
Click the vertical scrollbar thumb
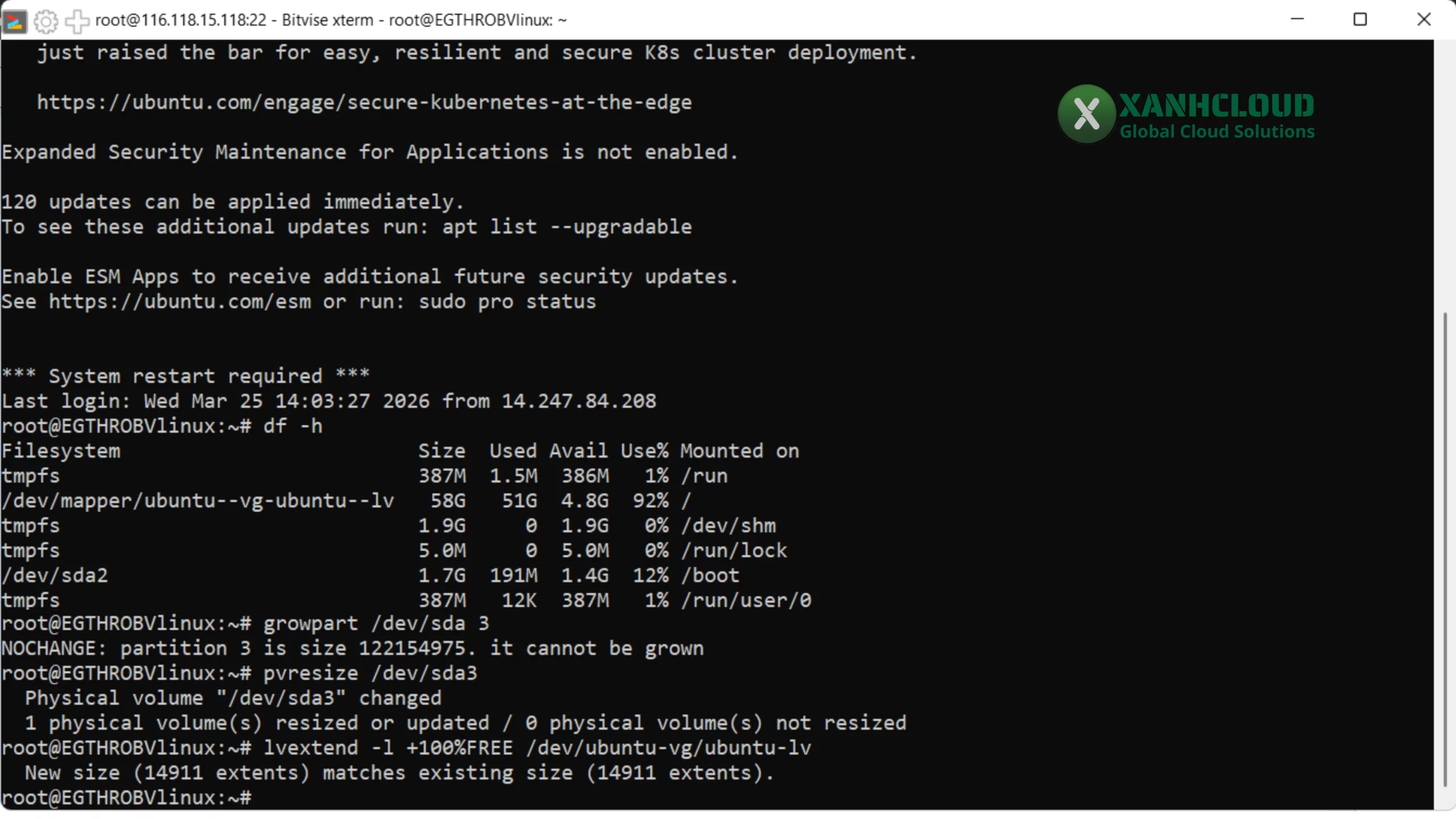point(1445,549)
